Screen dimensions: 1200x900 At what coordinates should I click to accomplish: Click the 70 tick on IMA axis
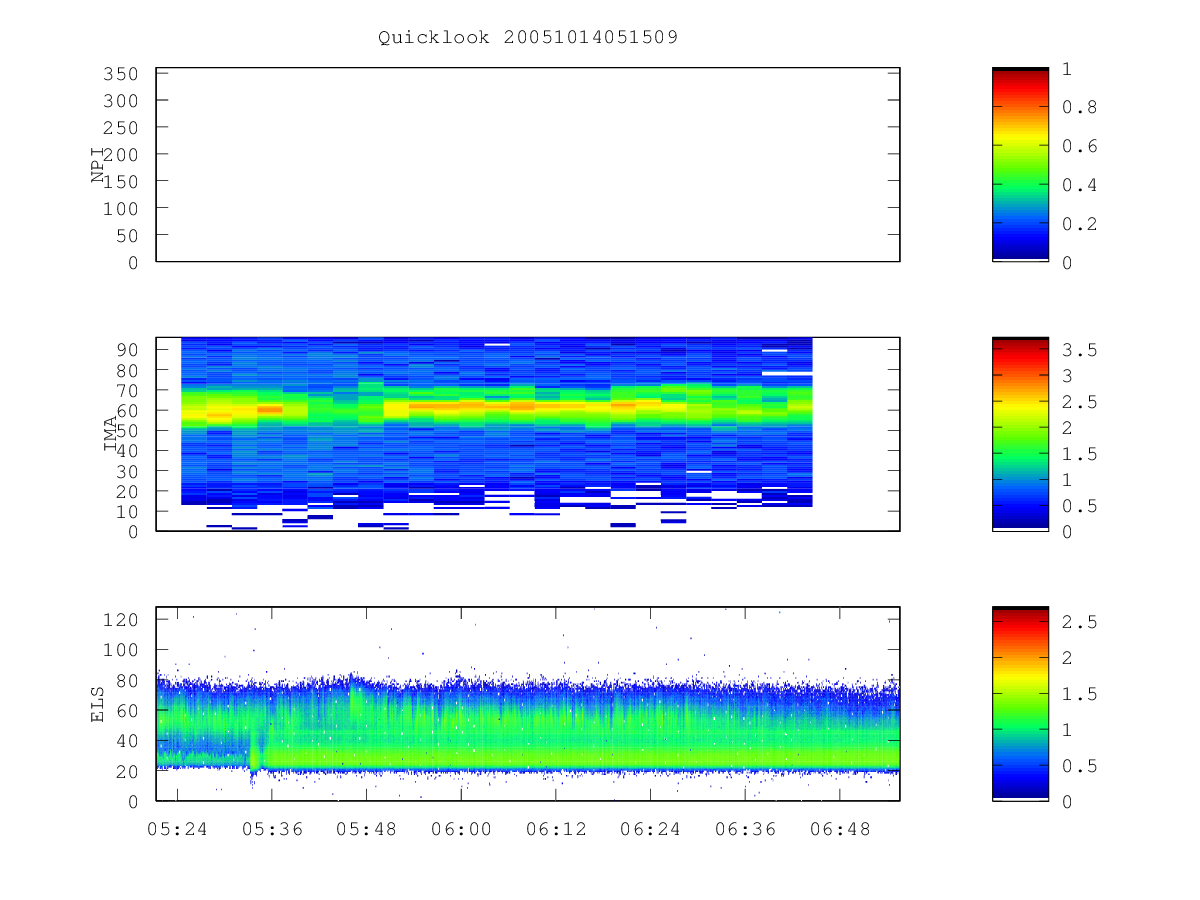[126, 390]
